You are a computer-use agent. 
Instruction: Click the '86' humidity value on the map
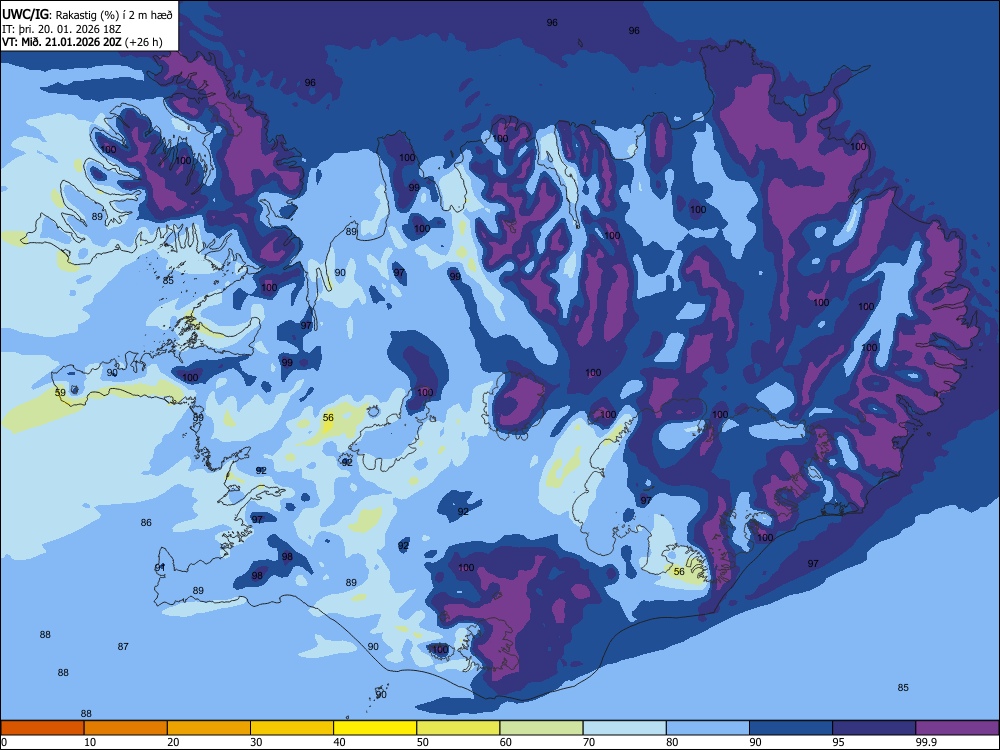pos(146,523)
